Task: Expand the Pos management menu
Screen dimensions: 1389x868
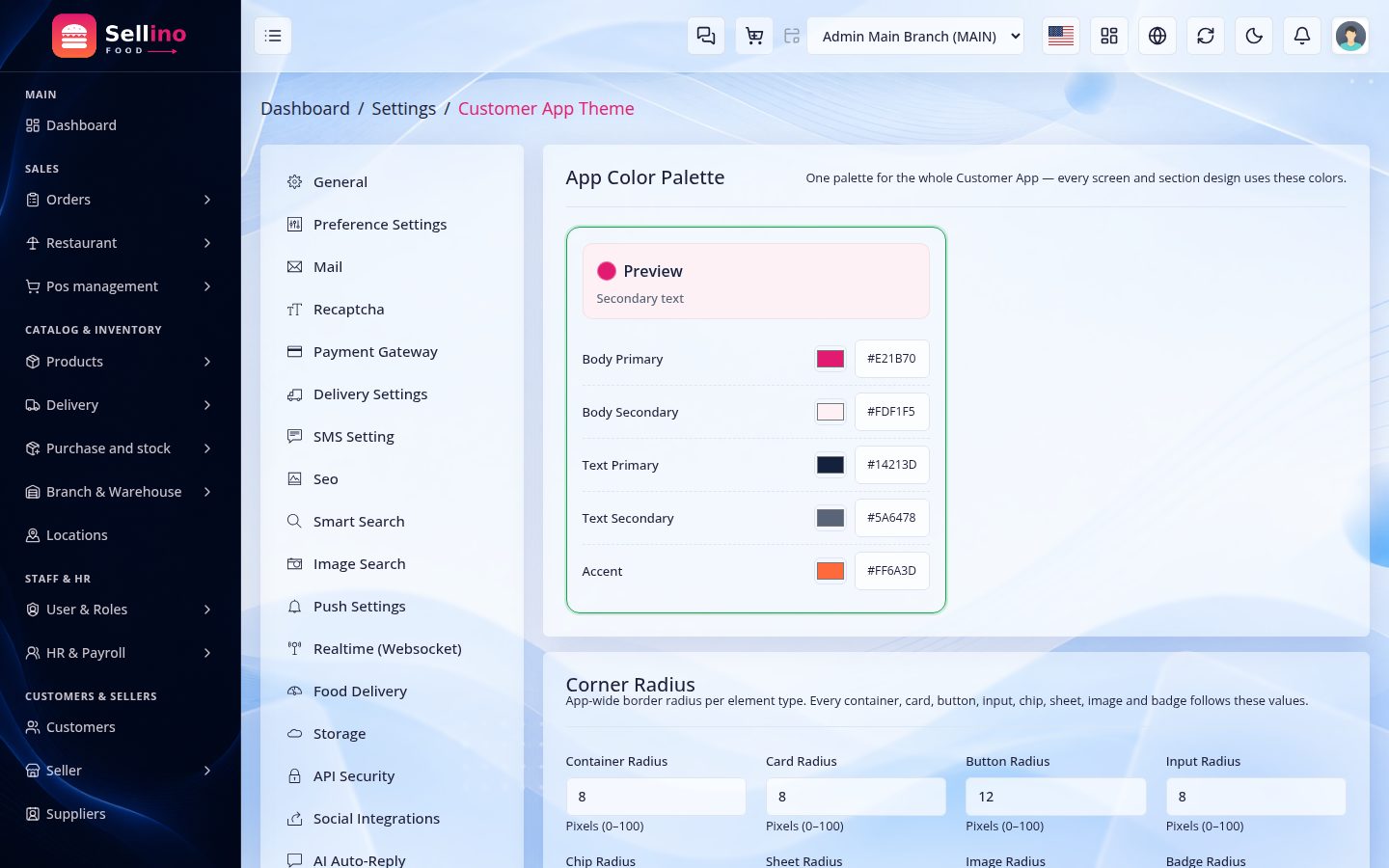Action: (x=120, y=286)
